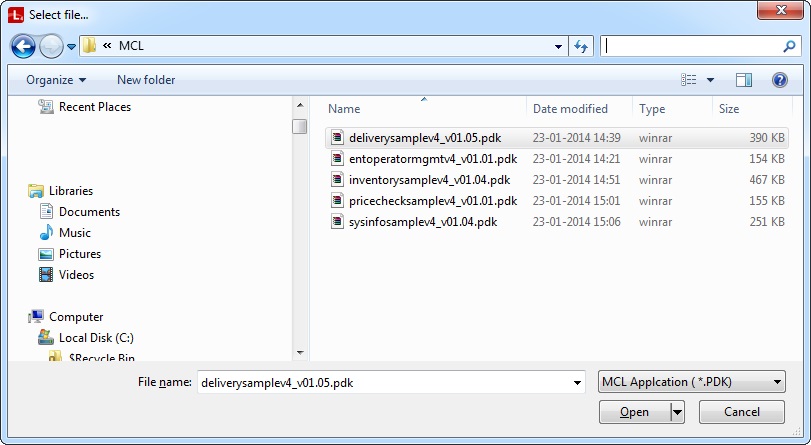This screenshot has width=811, height=445.
Task: Select the Music library icon
Action: (46, 233)
